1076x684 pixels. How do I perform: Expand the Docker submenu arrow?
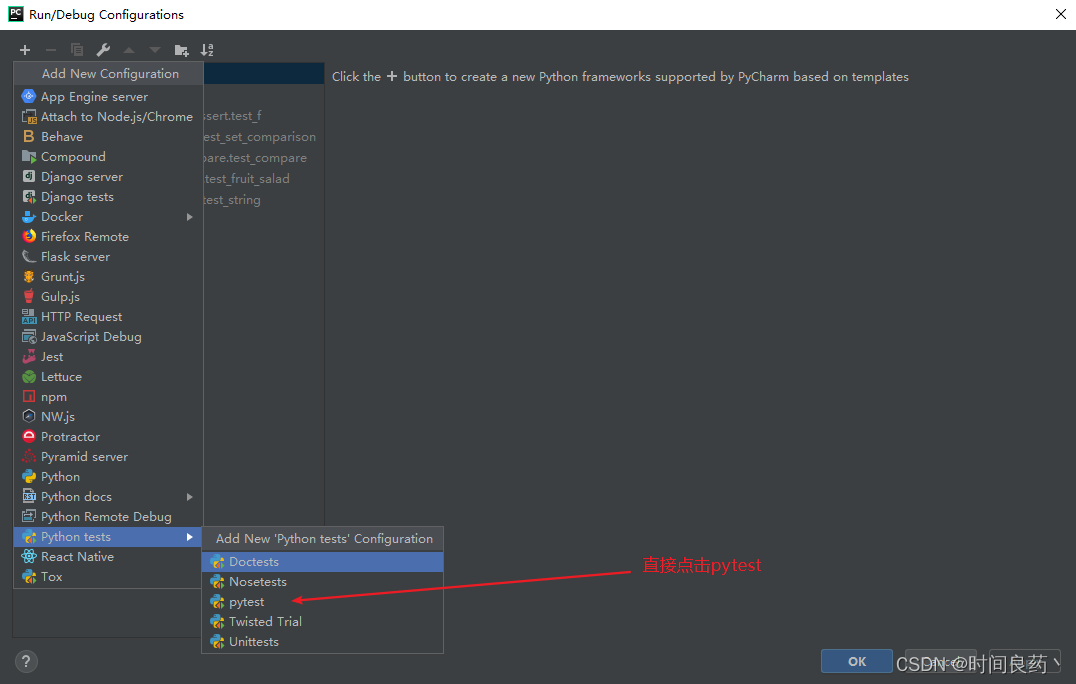(x=190, y=217)
